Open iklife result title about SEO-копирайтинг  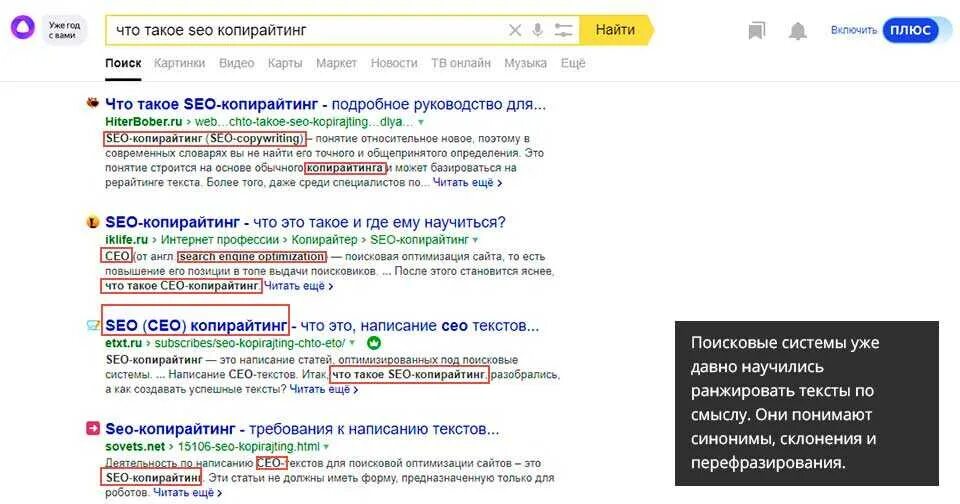coord(306,222)
